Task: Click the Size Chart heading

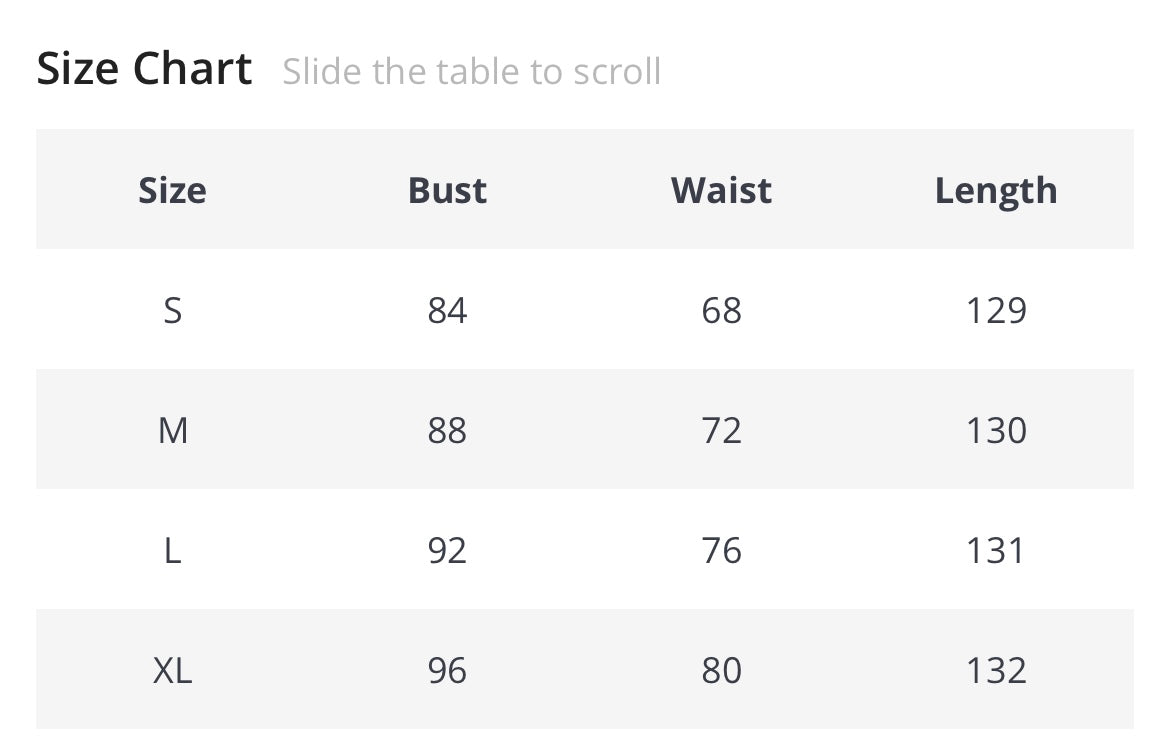Action: [144, 70]
